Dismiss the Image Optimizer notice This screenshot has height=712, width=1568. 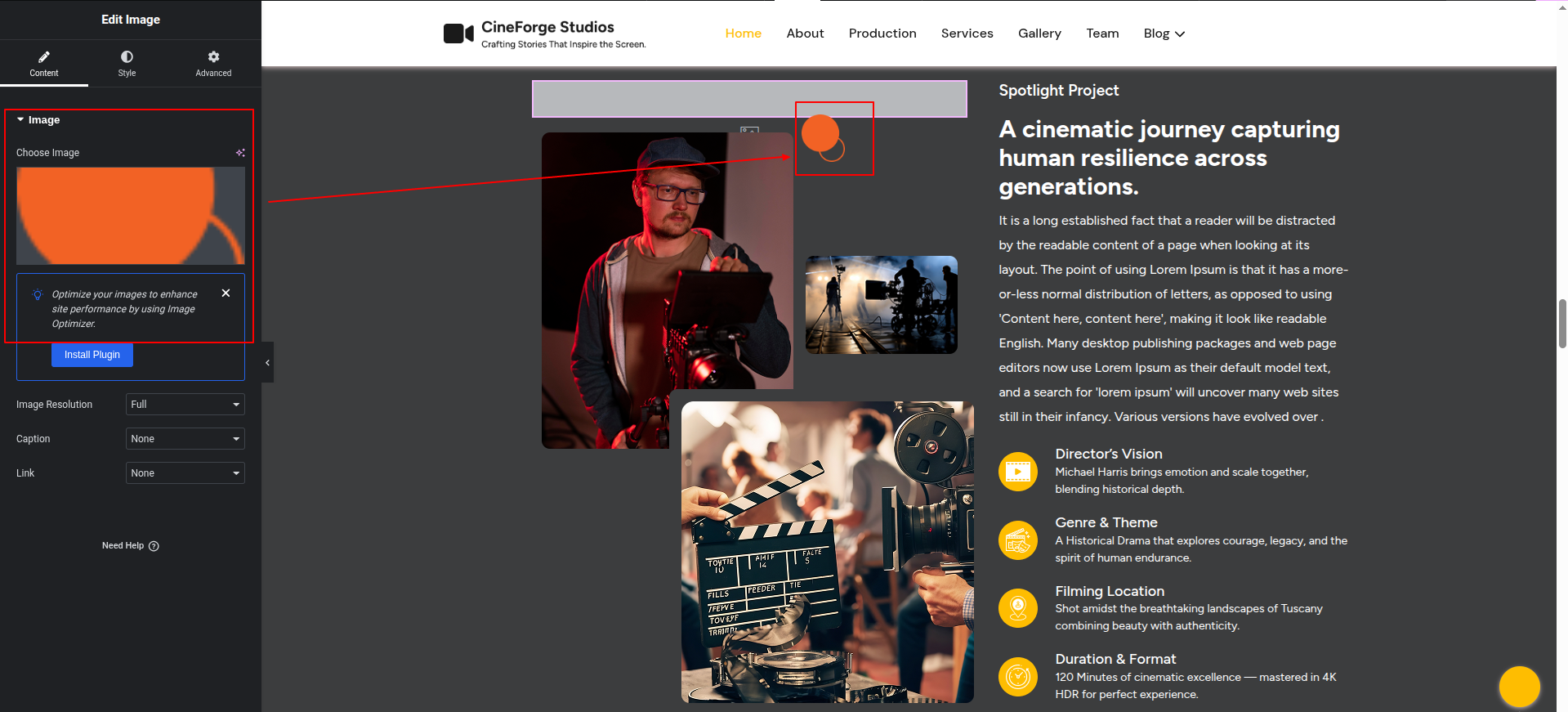[226, 293]
